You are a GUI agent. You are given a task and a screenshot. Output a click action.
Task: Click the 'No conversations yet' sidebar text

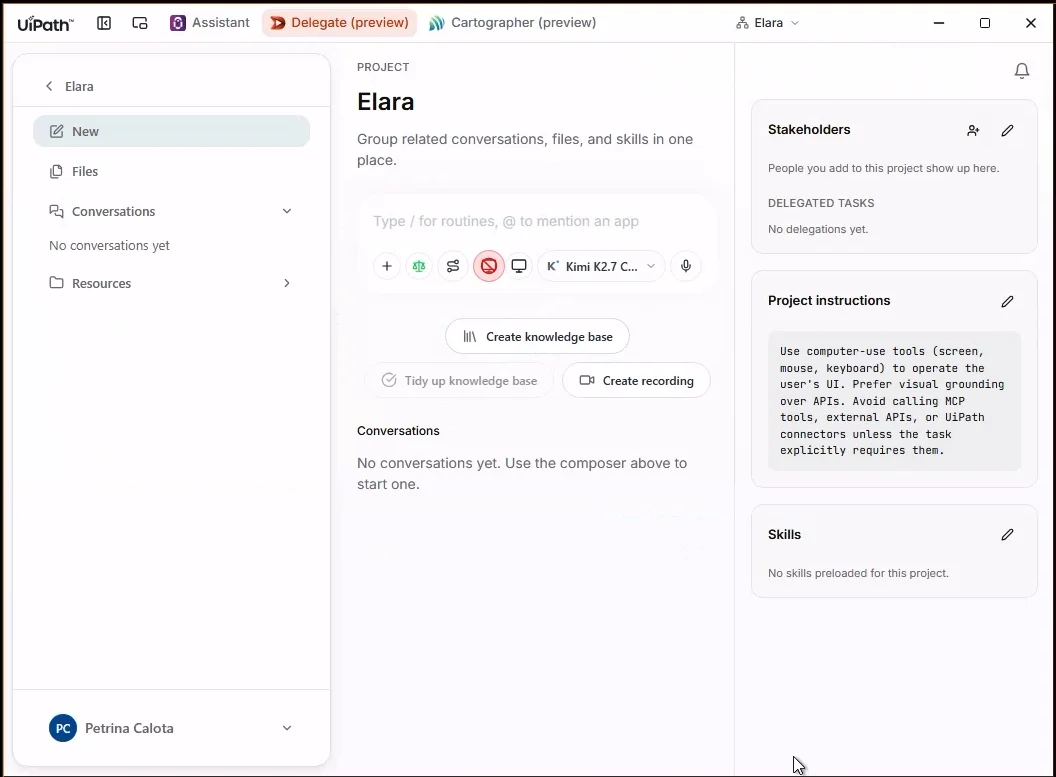tap(109, 246)
